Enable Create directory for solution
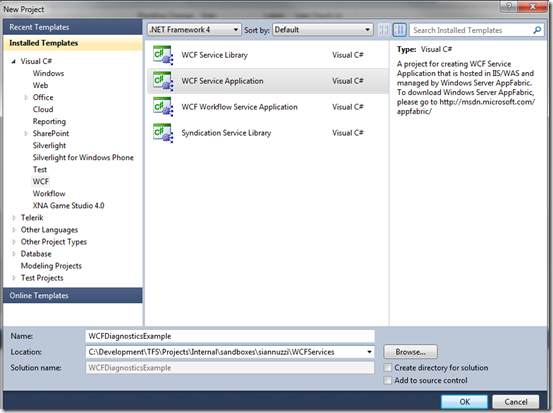Screen dimensions: 553x413 [388, 368]
